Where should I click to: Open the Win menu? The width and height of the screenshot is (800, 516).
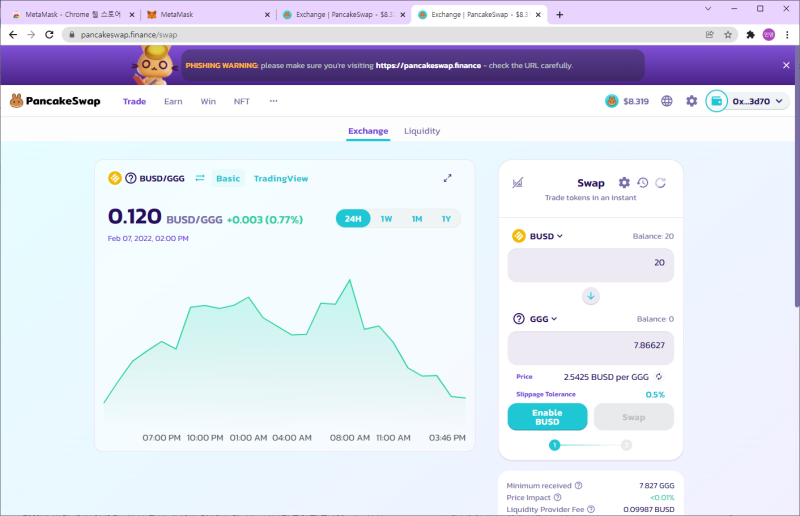click(208, 101)
